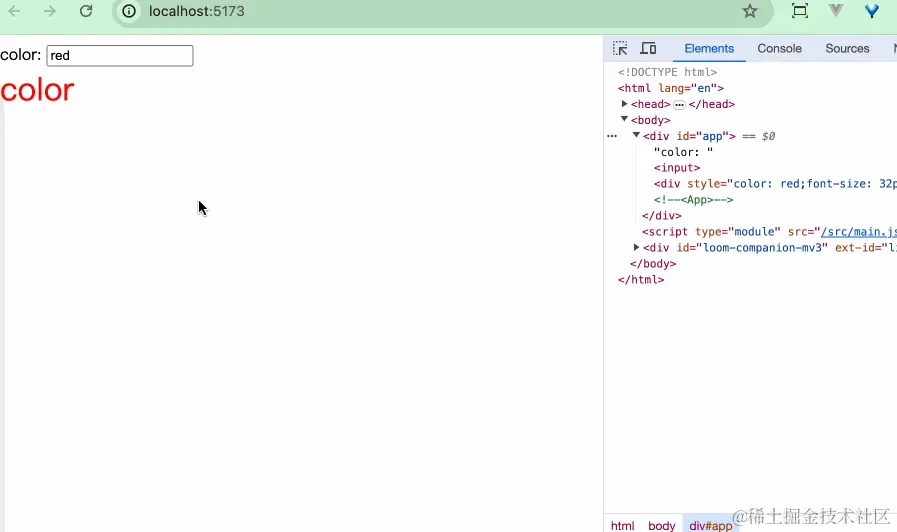The height and width of the screenshot is (532, 897).
Task: Select the closing div tag line
Action: pos(661,216)
